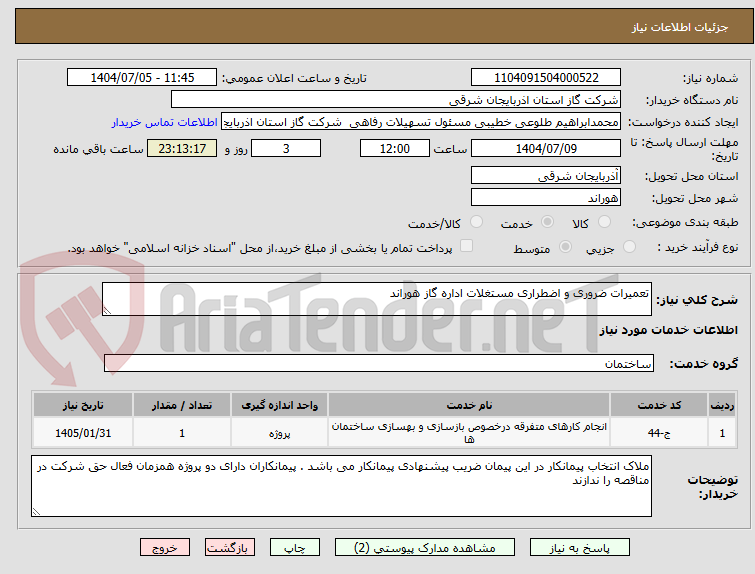The height and width of the screenshot is (574, 755).
Task: Click need date cell 1405/01/31
Action: 83,433
